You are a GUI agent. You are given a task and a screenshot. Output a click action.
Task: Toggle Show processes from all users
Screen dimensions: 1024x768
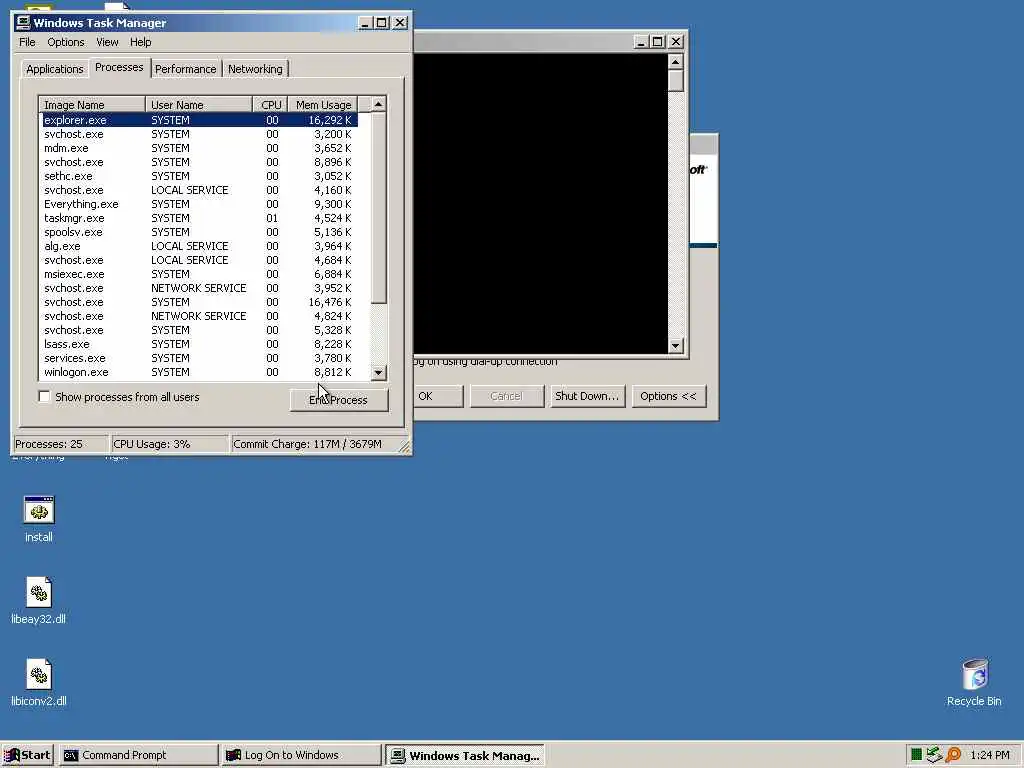[x=44, y=396]
